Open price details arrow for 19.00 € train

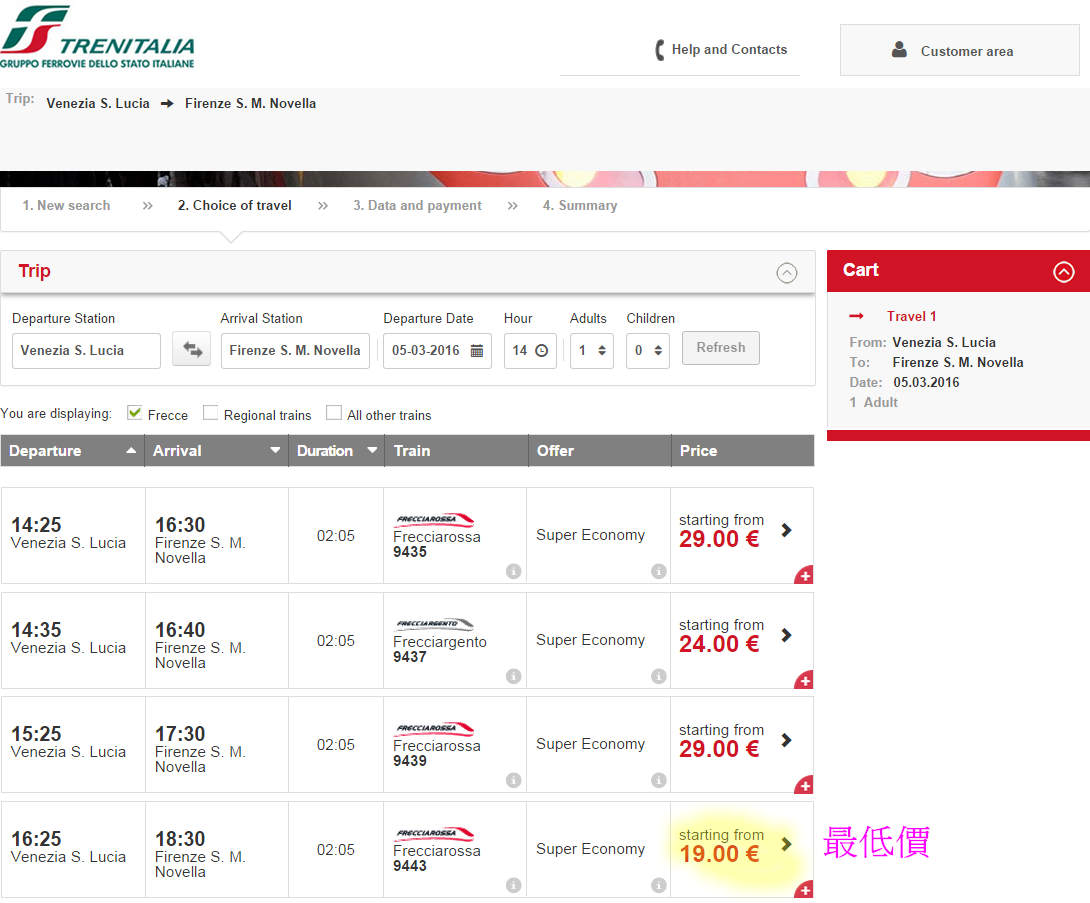pos(786,844)
